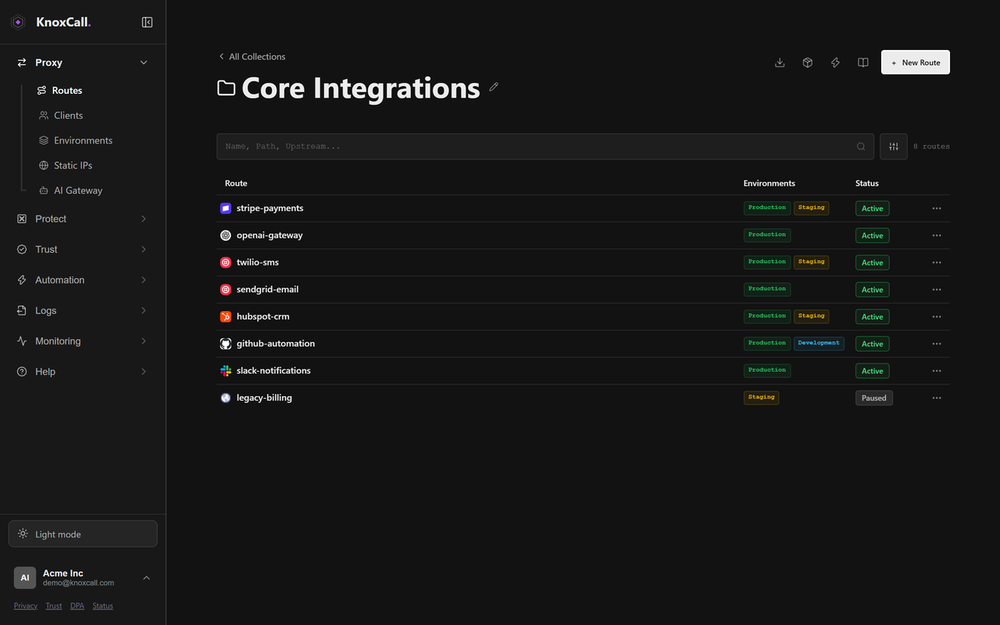Image resolution: width=1000 pixels, height=625 pixels.
Task: Click the cube package icon
Action: [x=807, y=62]
